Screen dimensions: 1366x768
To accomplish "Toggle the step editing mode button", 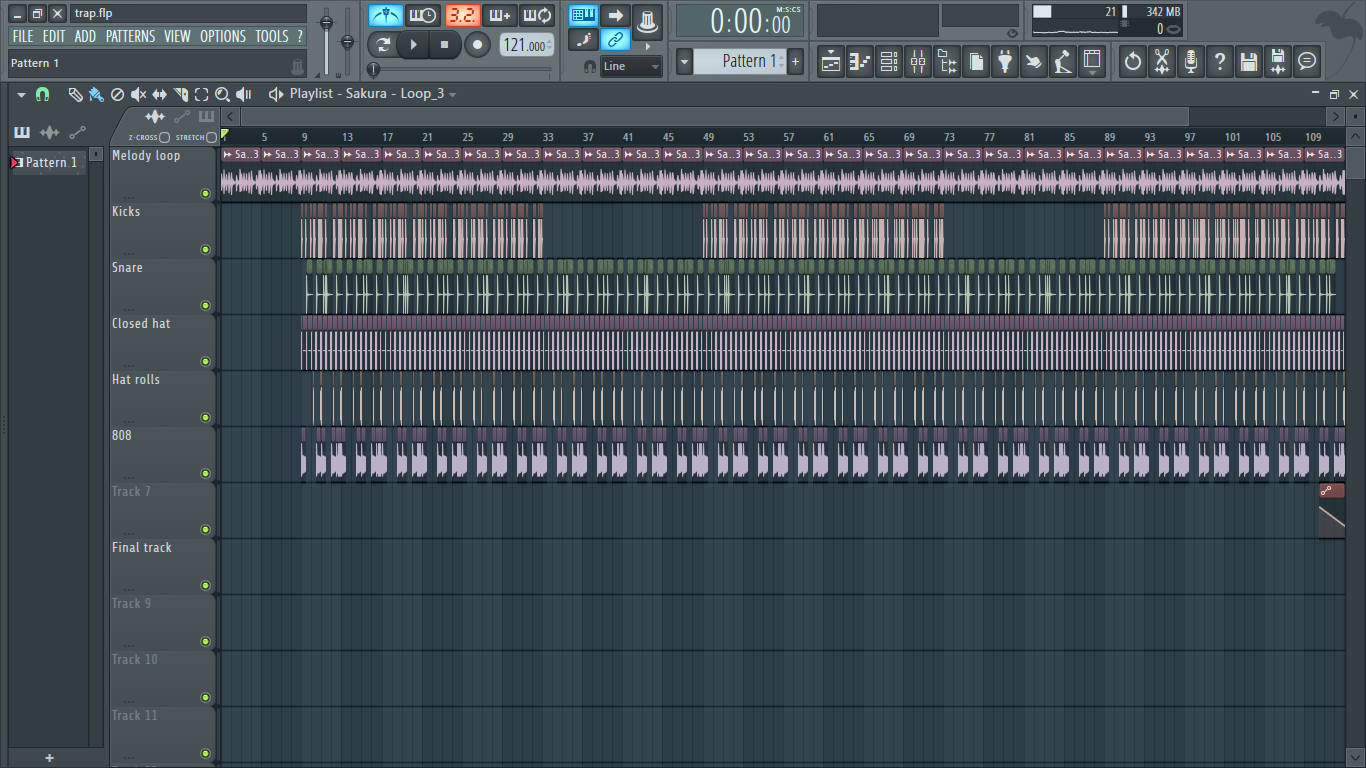I will 584,40.
